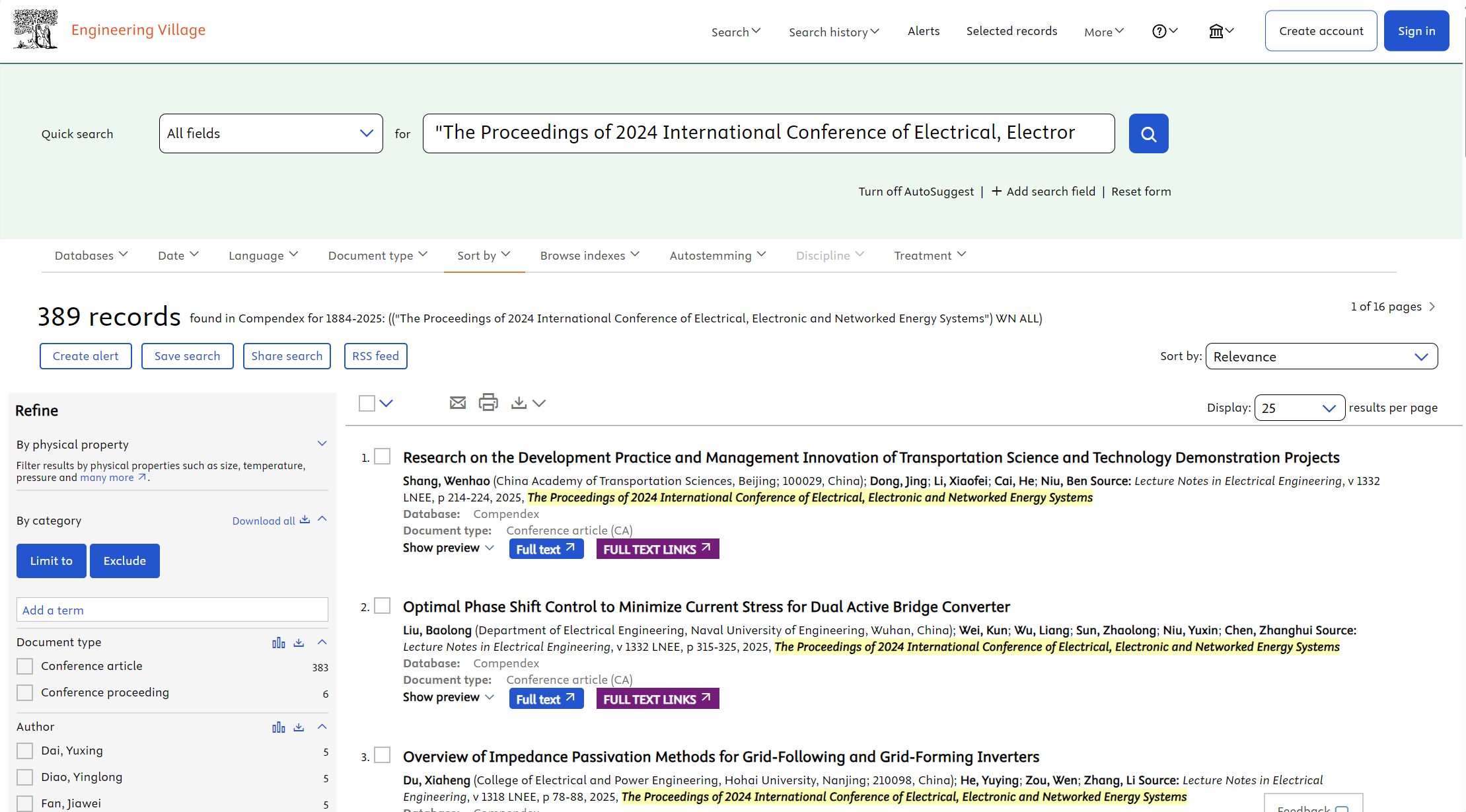Screen dimensions: 1466x812
Task: Open the Search menu in header
Action: 736,32
